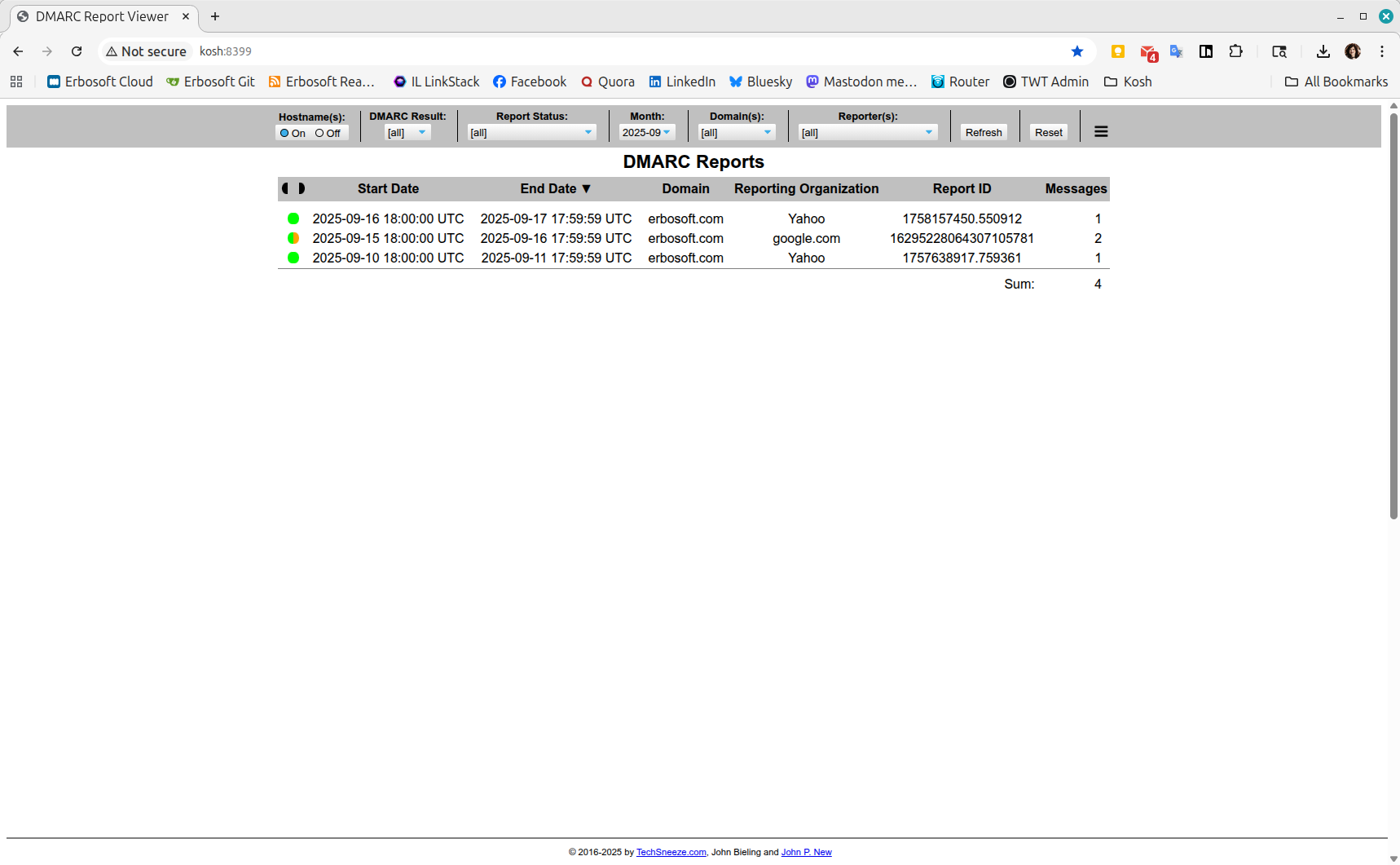Click the green status dot on the Yahoo row
This screenshot has height=865, width=1400.
[x=293, y=218]
